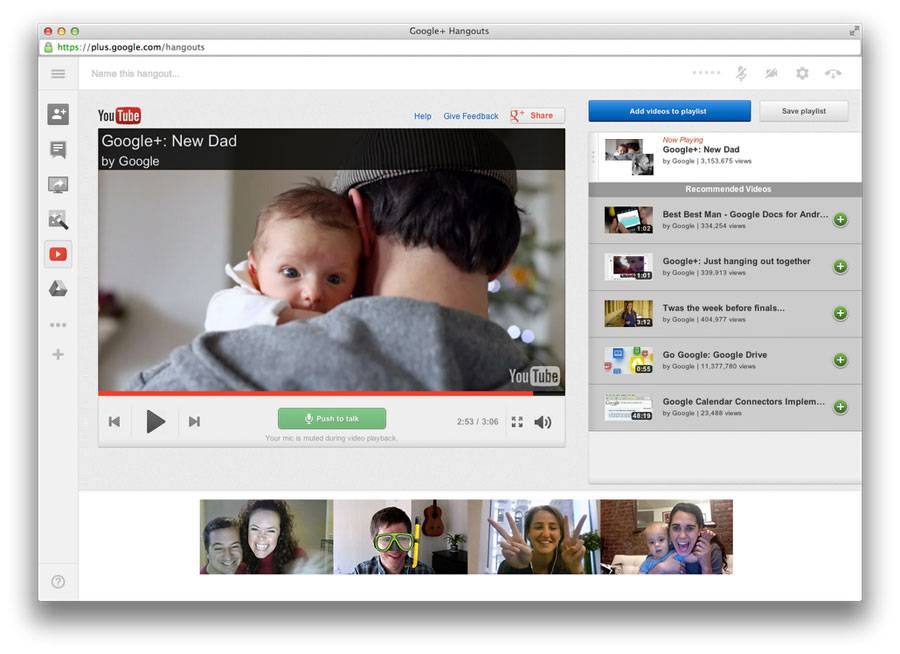Click Google+: Just hanging out together title
Image resolution: width=900 pixels, height=654 pixels.
tap(736, 261)
